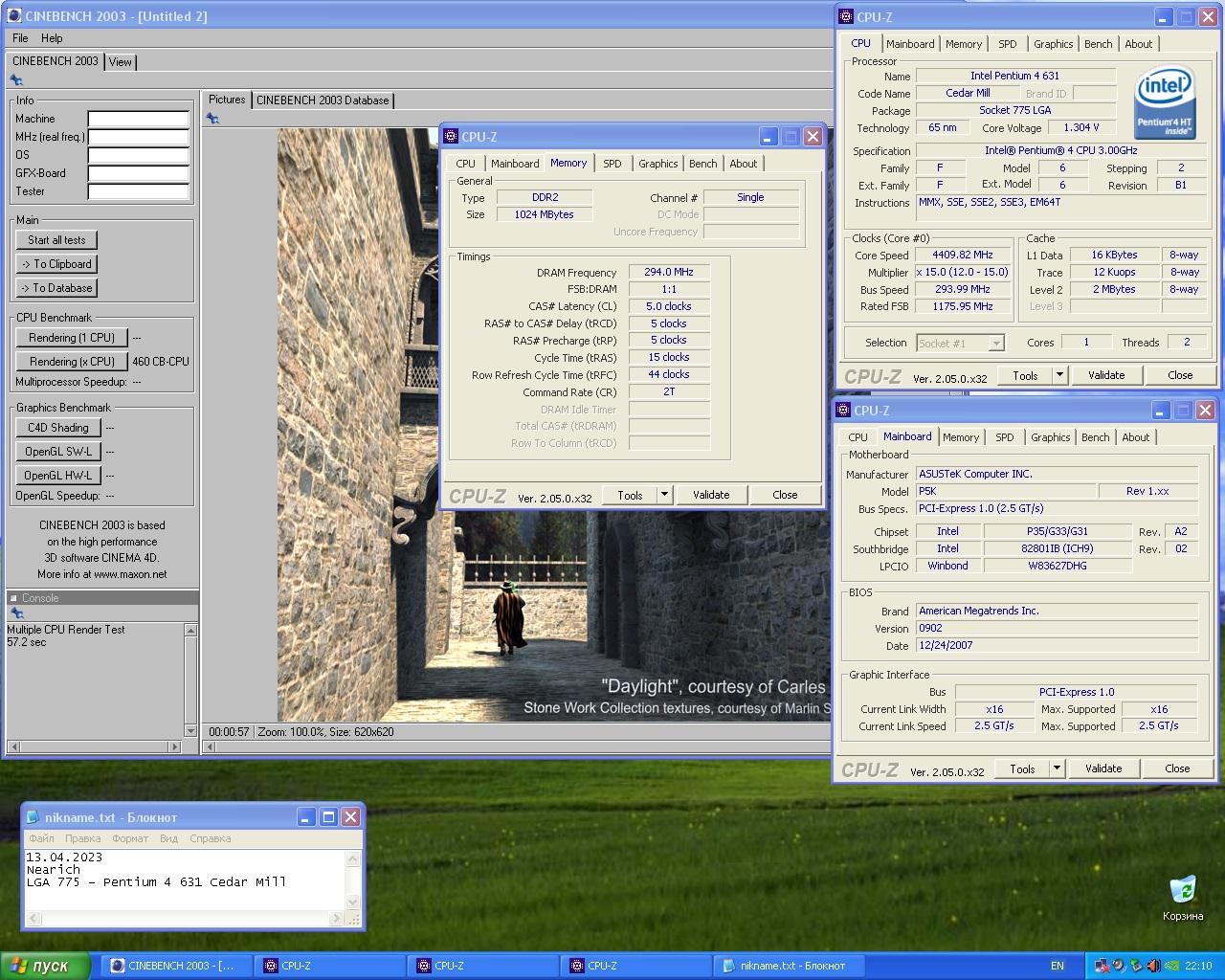Select CPU tab in Memory CPU-Z window
Screen dimensions: 1225x980
(x=466, y=164)
